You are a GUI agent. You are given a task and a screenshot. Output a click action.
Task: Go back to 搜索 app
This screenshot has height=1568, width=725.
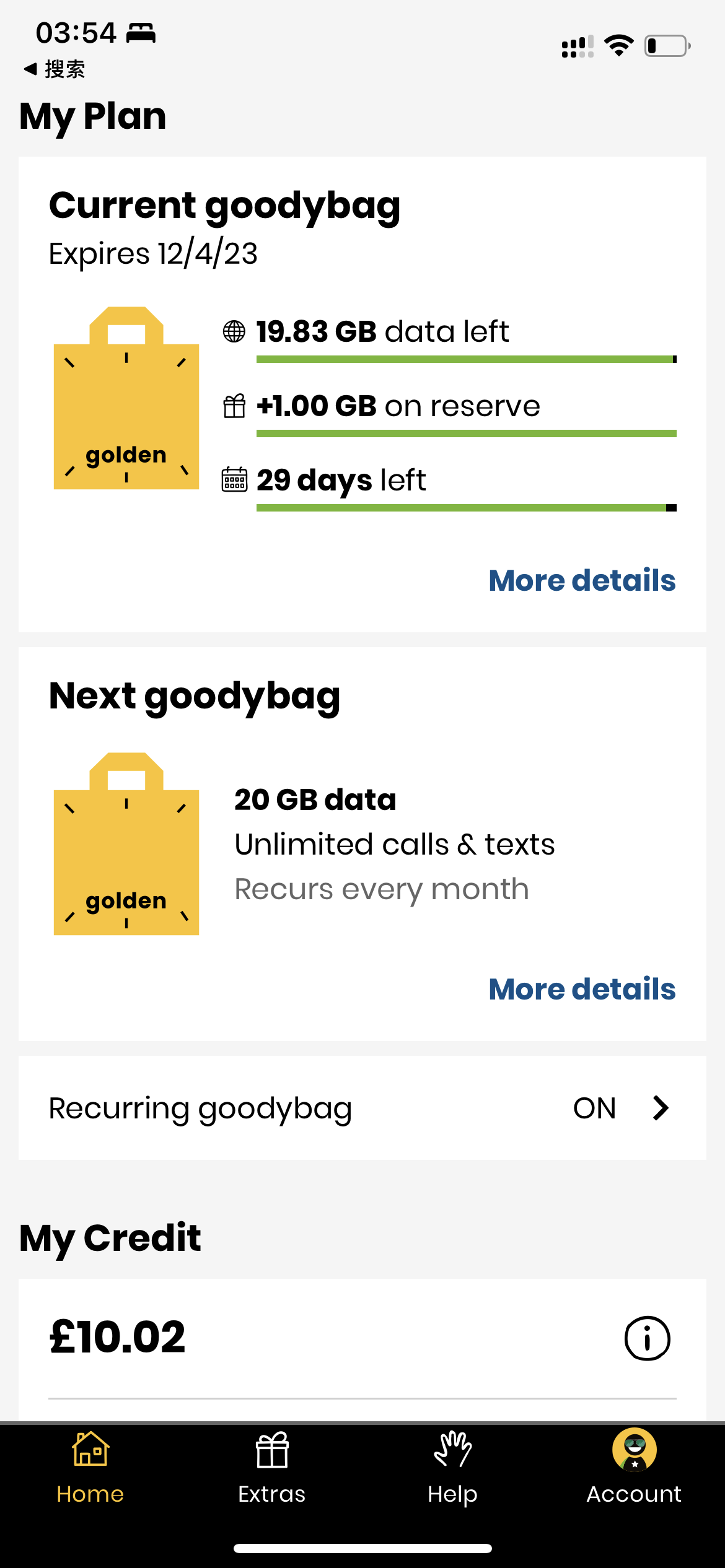[55, 69]
